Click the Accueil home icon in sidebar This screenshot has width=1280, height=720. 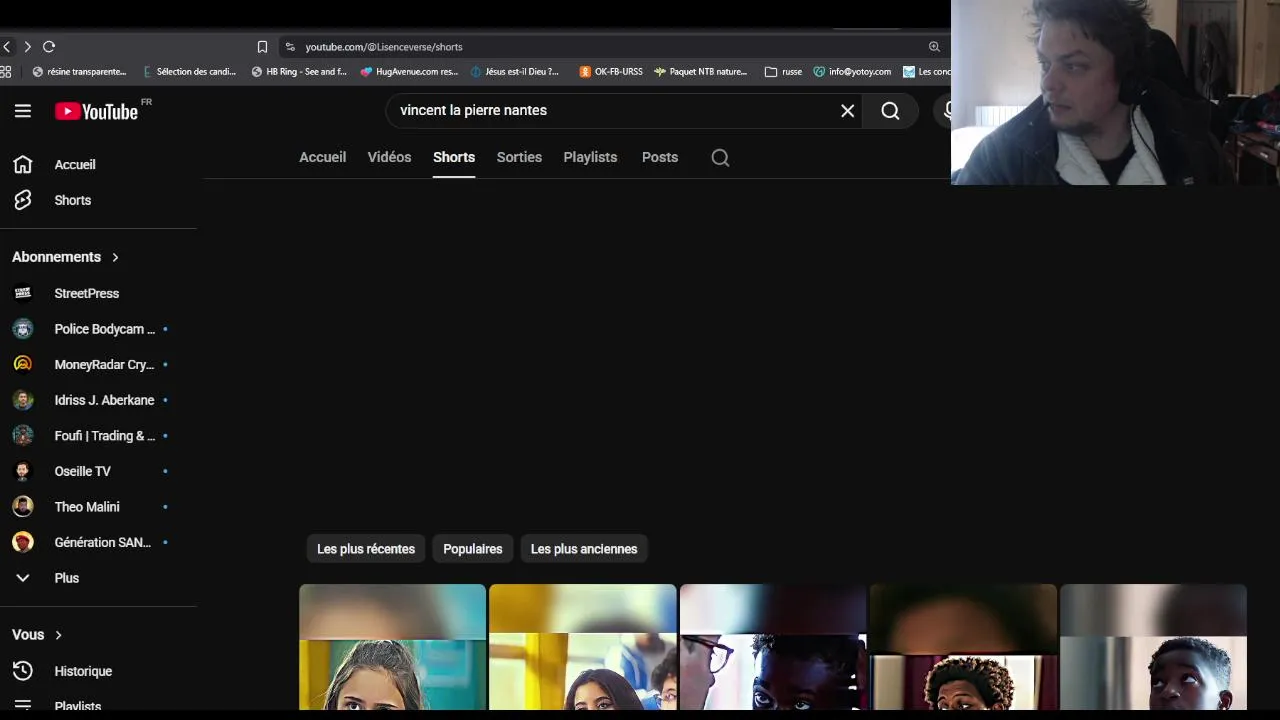[x=23, y=164]
